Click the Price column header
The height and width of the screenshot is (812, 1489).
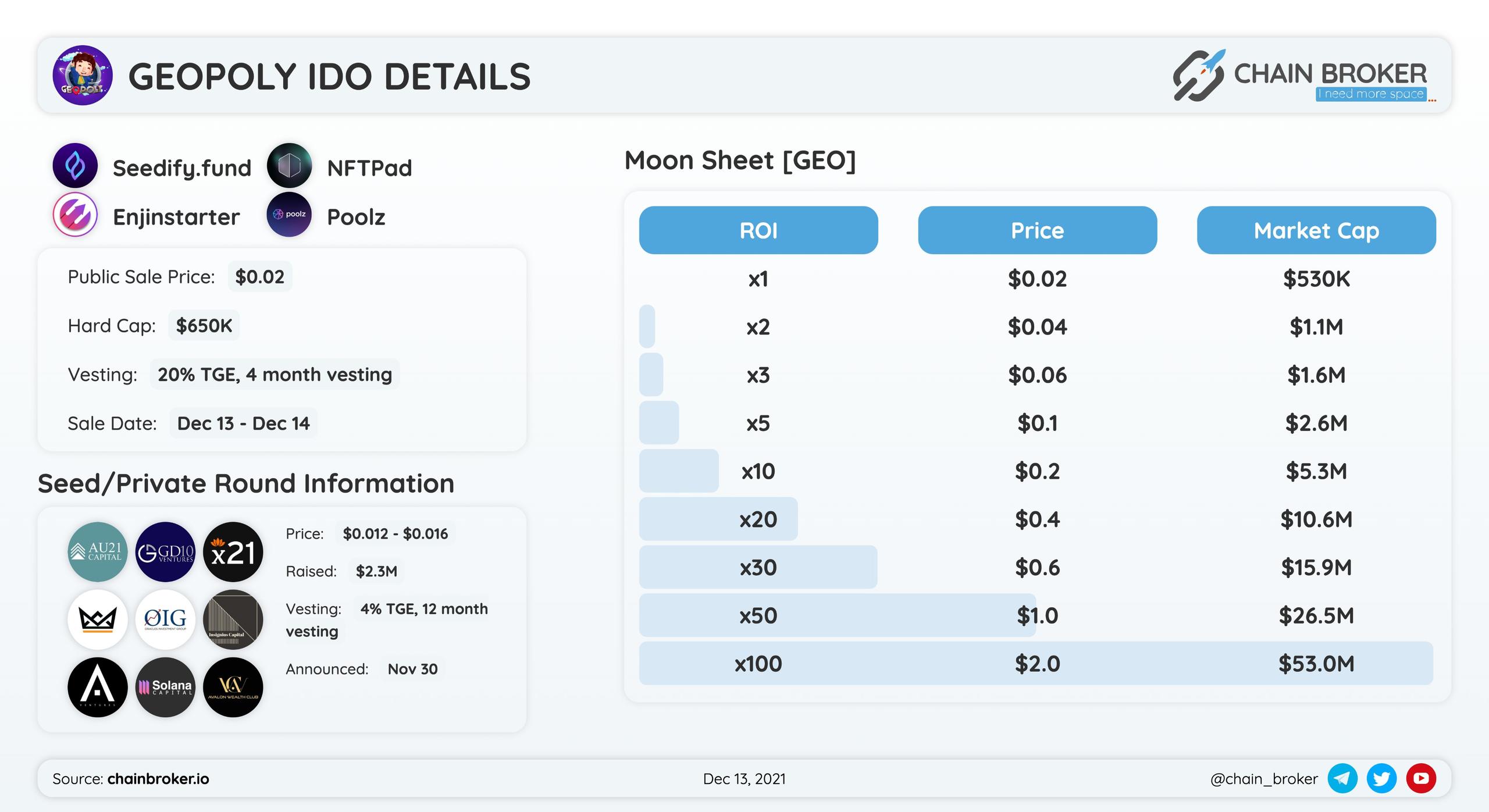pyautogui.click(x=1038, y=230)
